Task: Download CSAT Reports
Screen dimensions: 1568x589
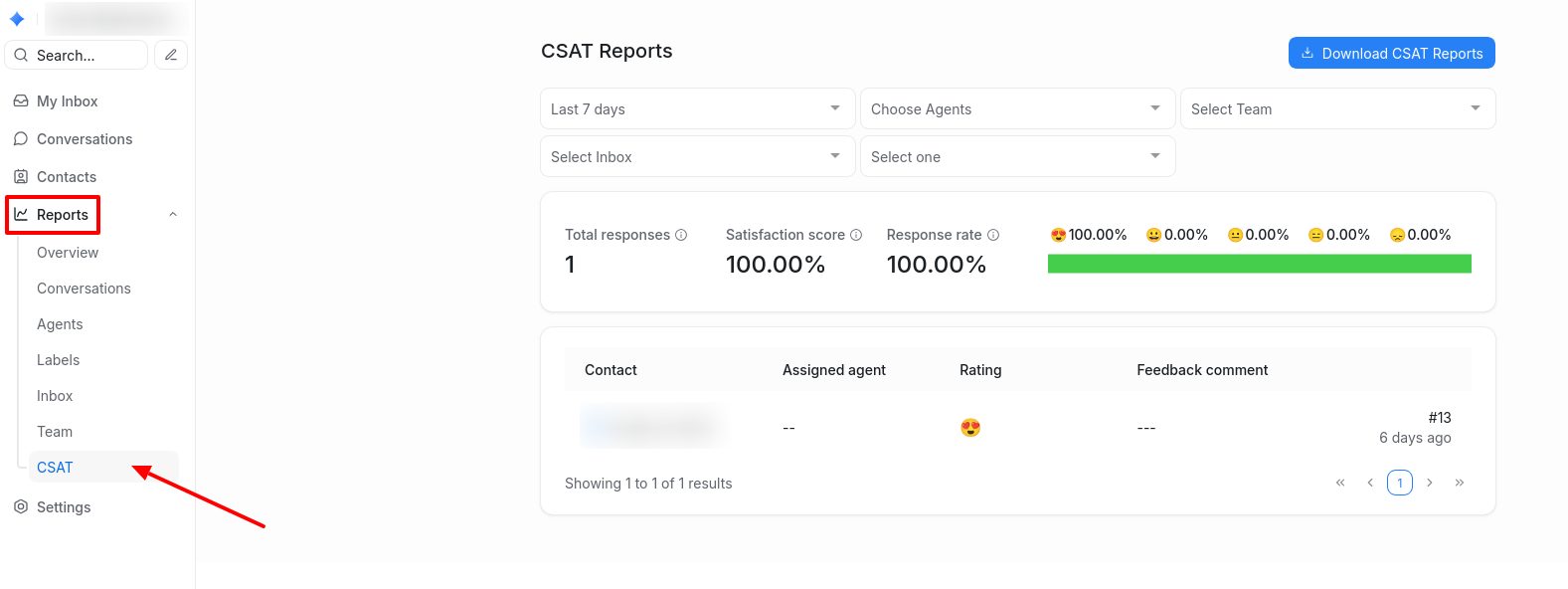Action: (1391, 54)
